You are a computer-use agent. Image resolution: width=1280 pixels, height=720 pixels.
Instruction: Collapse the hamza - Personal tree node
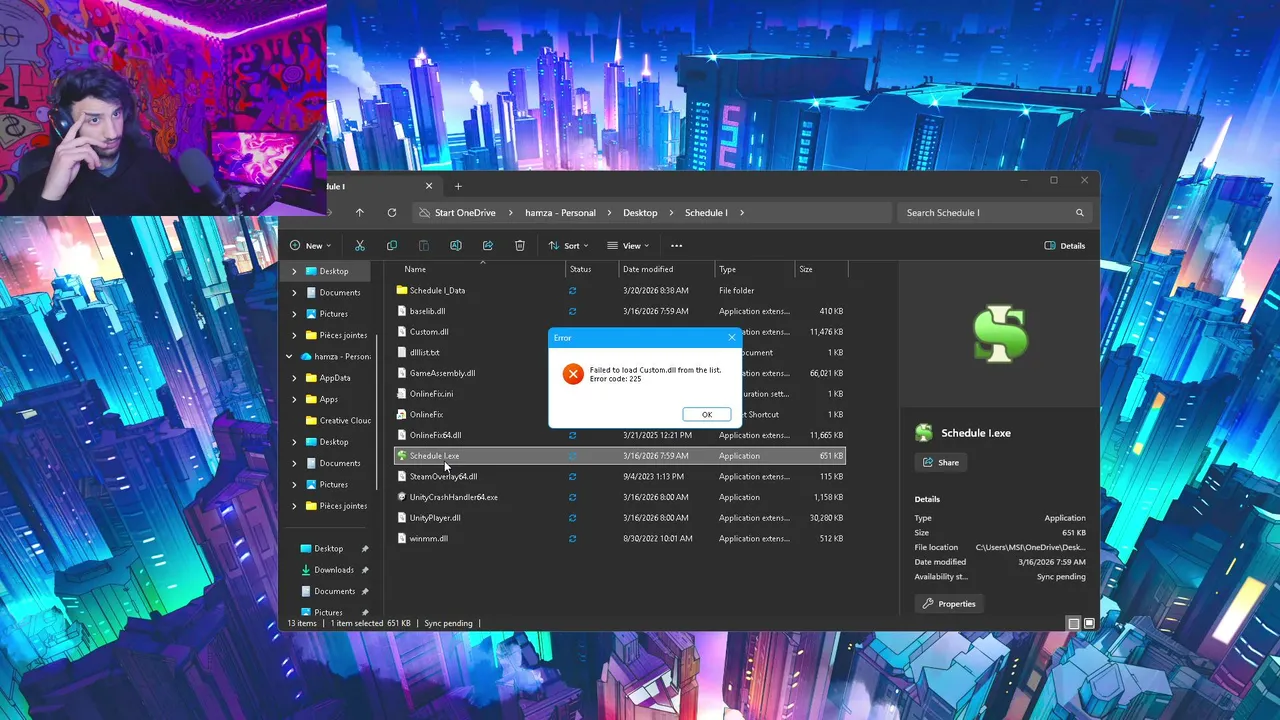tap(289, 356)
